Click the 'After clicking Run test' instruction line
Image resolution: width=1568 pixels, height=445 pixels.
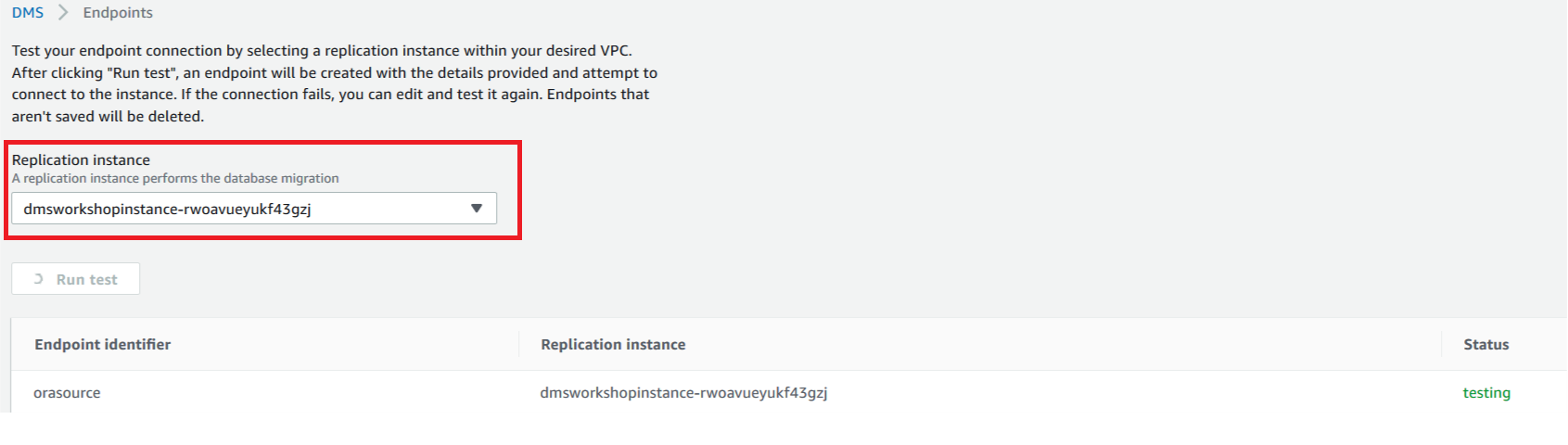click(x=335, y=72)
